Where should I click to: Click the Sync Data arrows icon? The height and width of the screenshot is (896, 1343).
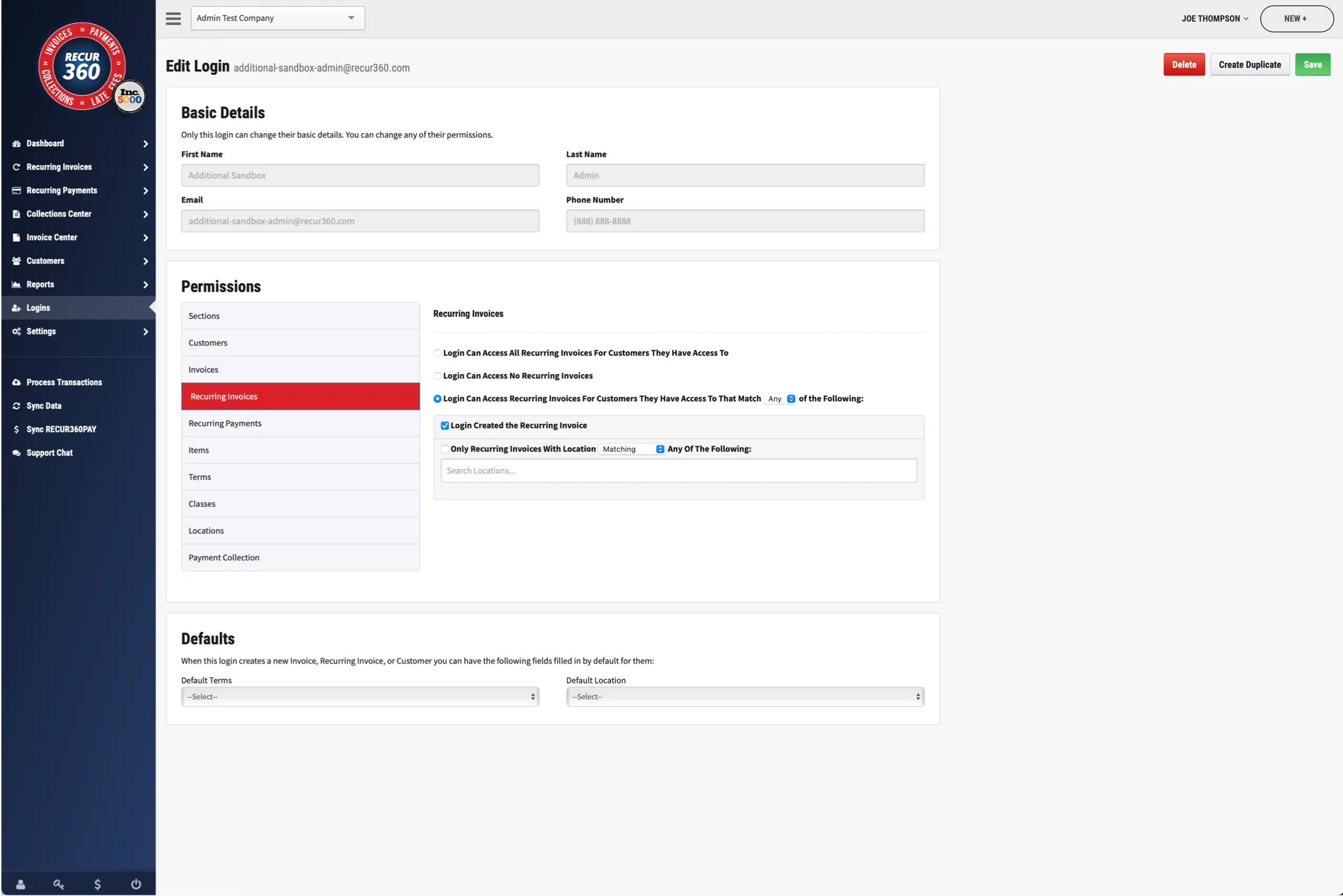(16, 406)
